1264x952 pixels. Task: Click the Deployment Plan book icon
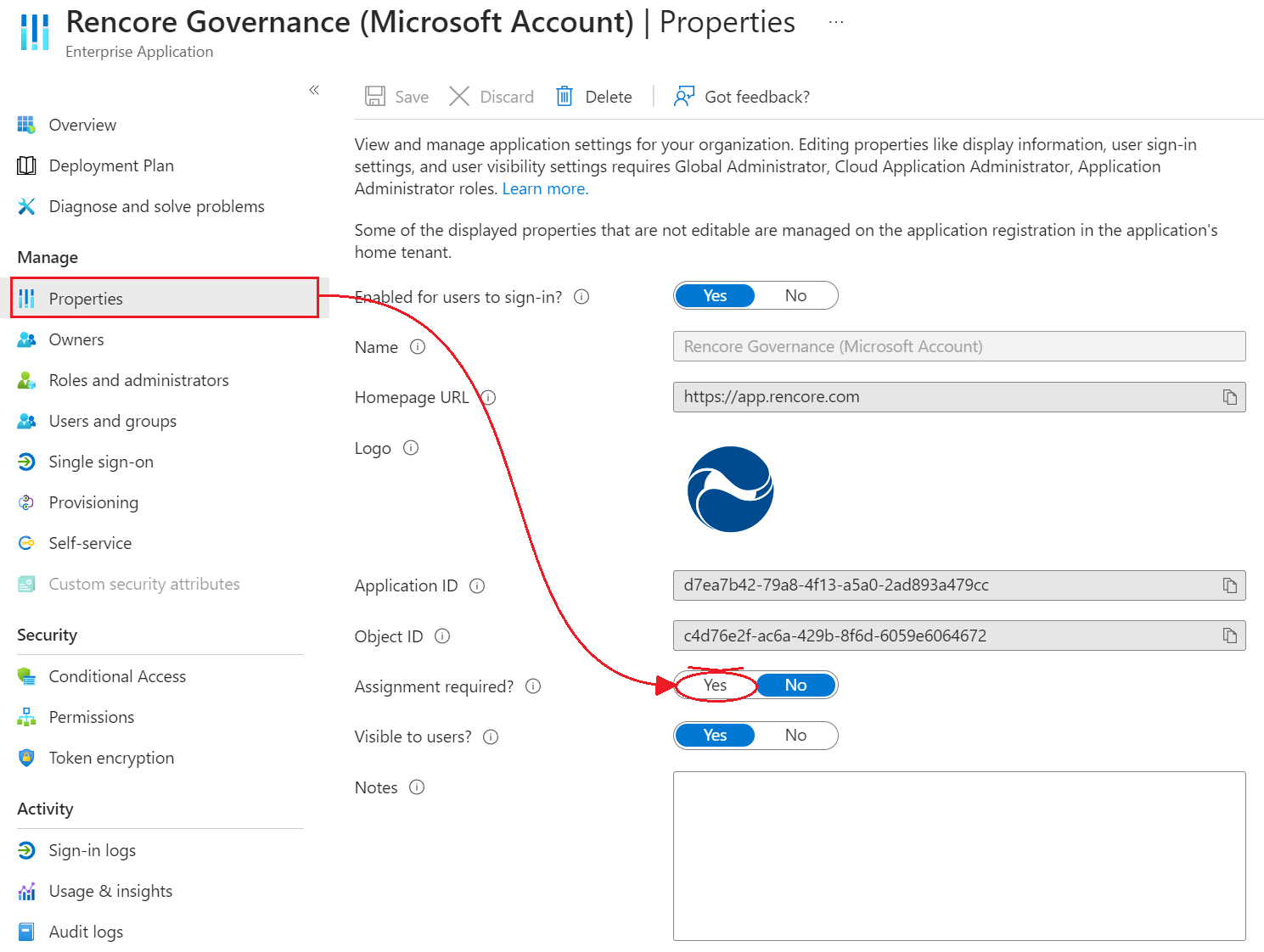[x=26, y=165]
